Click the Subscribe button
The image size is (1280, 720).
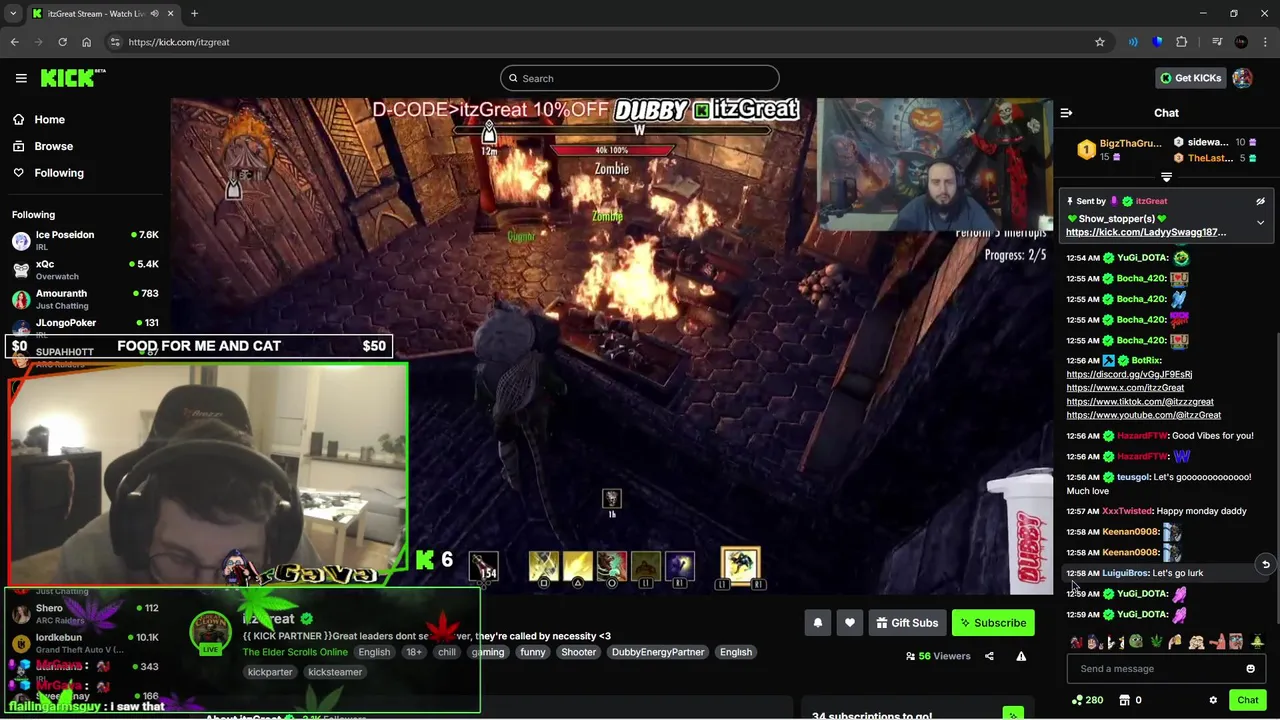click(x=993, y=623)
